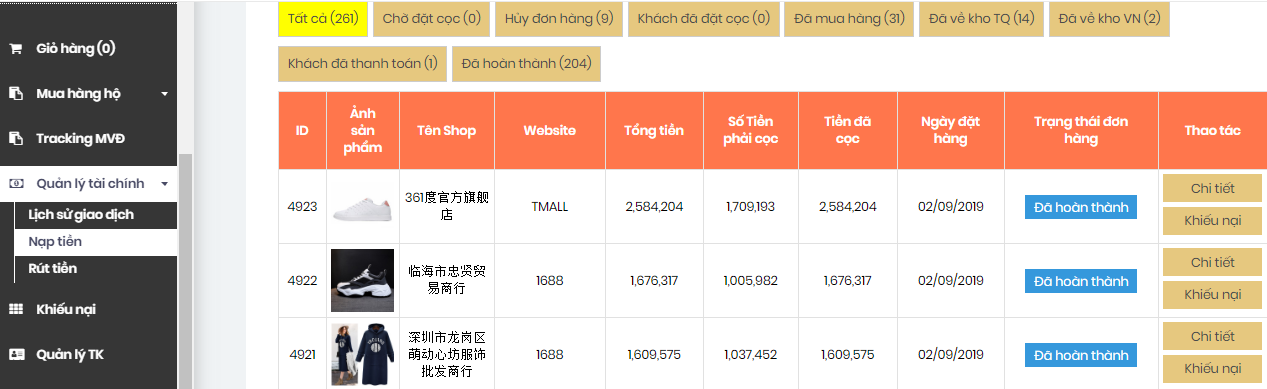Click Đã hoàn thành status of order 4921
Image resolution: width=1267 pixels, height=389 pixels.
point(1081,355)
